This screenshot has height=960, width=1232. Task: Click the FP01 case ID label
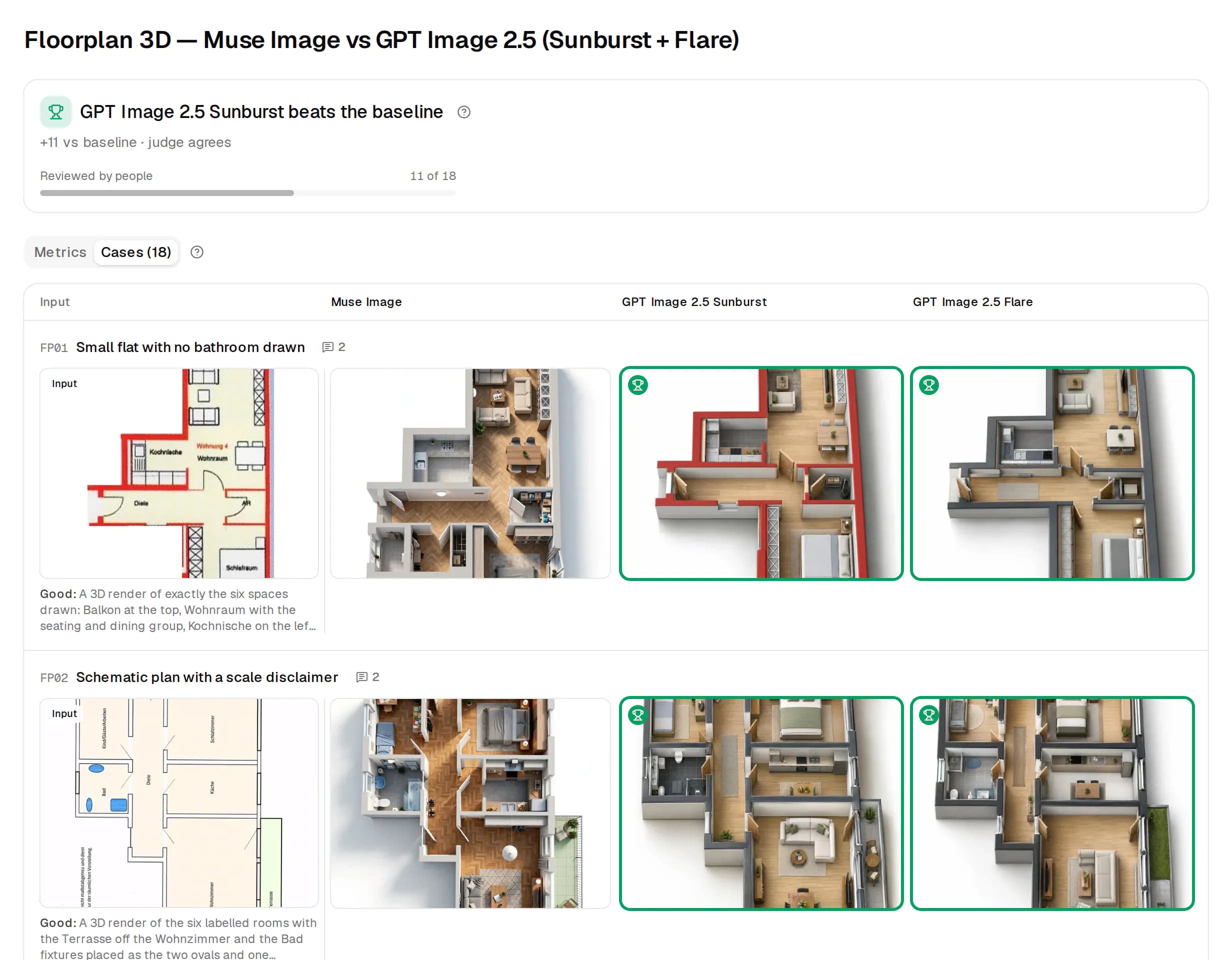coord(53,347)
